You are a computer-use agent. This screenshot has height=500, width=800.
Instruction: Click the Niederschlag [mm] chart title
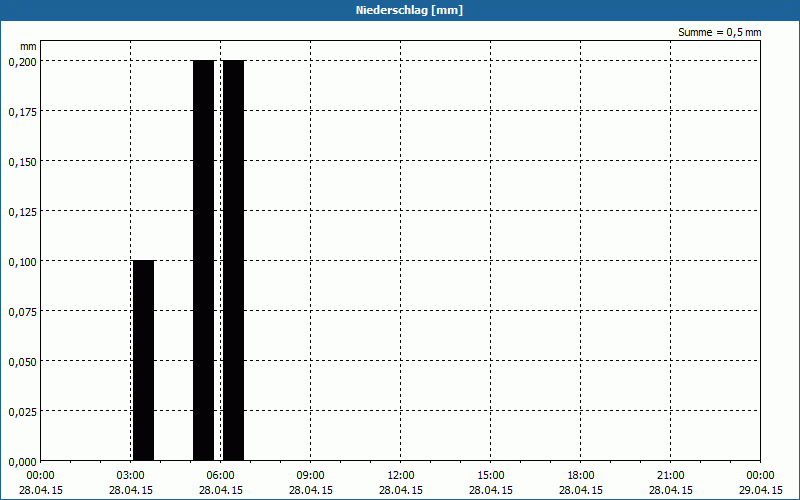click(x=409, y=10)
